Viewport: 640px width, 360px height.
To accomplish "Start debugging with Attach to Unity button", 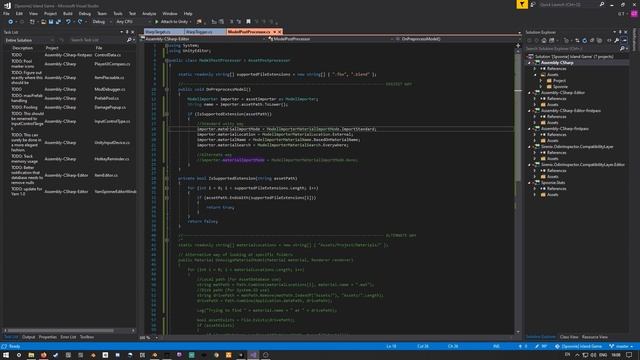I will (x=171, y=22).
